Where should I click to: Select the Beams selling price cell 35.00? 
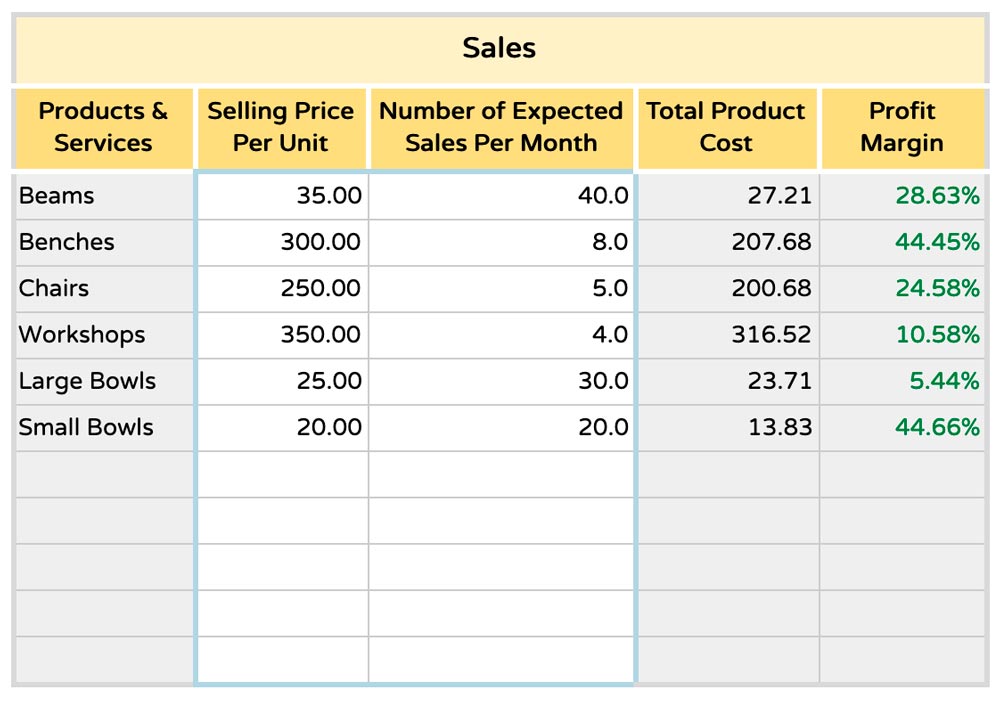[282, 196]
